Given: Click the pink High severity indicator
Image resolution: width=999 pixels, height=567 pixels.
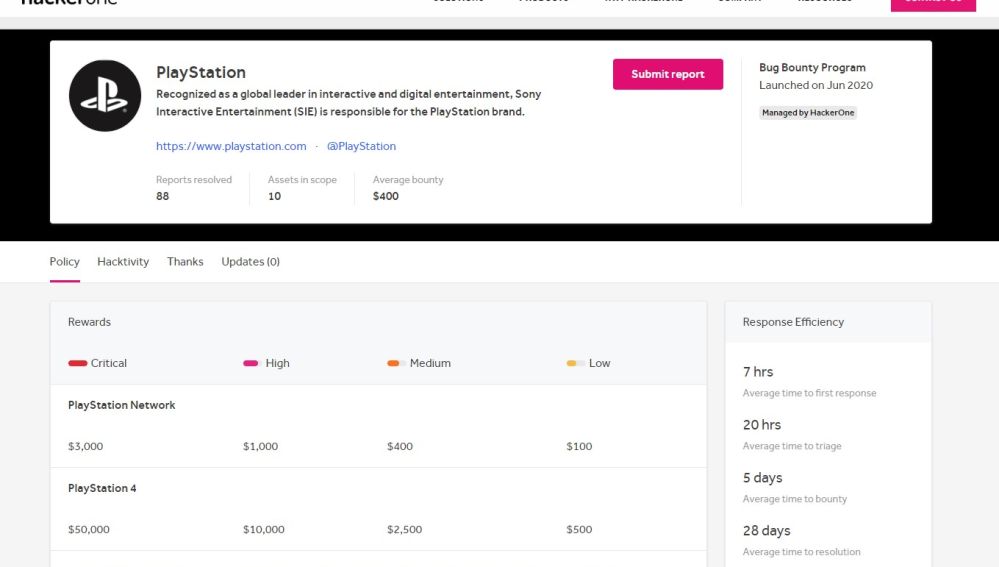Looking at the screenshot, I should point(251,363).
